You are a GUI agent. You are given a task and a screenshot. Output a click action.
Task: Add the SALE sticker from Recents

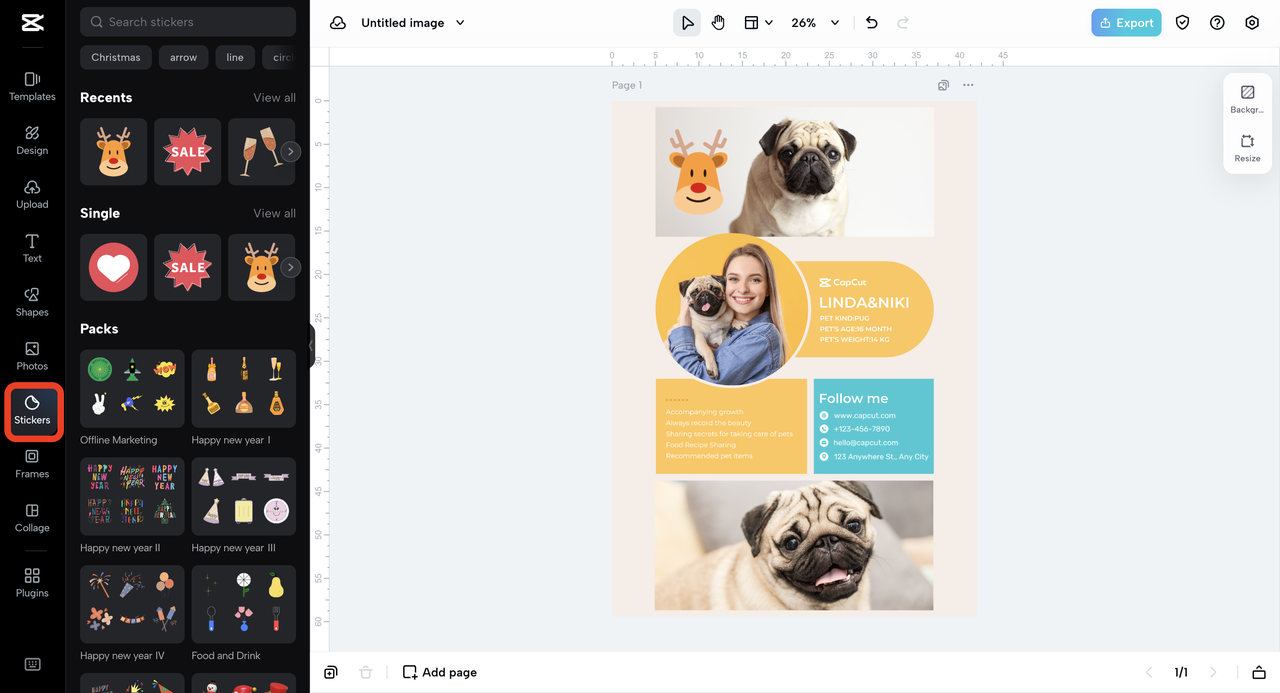pos(187,152)
